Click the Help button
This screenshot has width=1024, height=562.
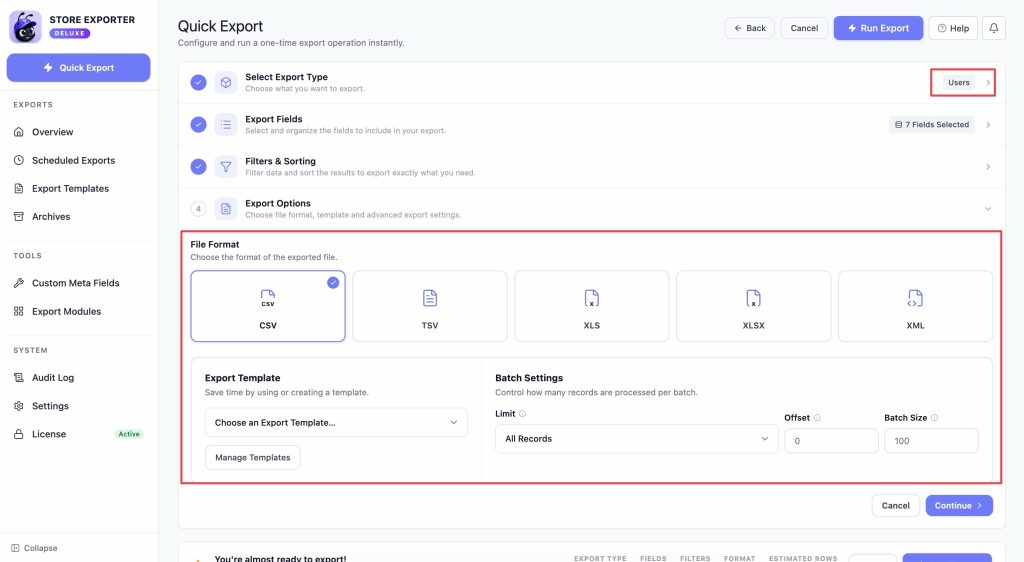pos(953,28)
